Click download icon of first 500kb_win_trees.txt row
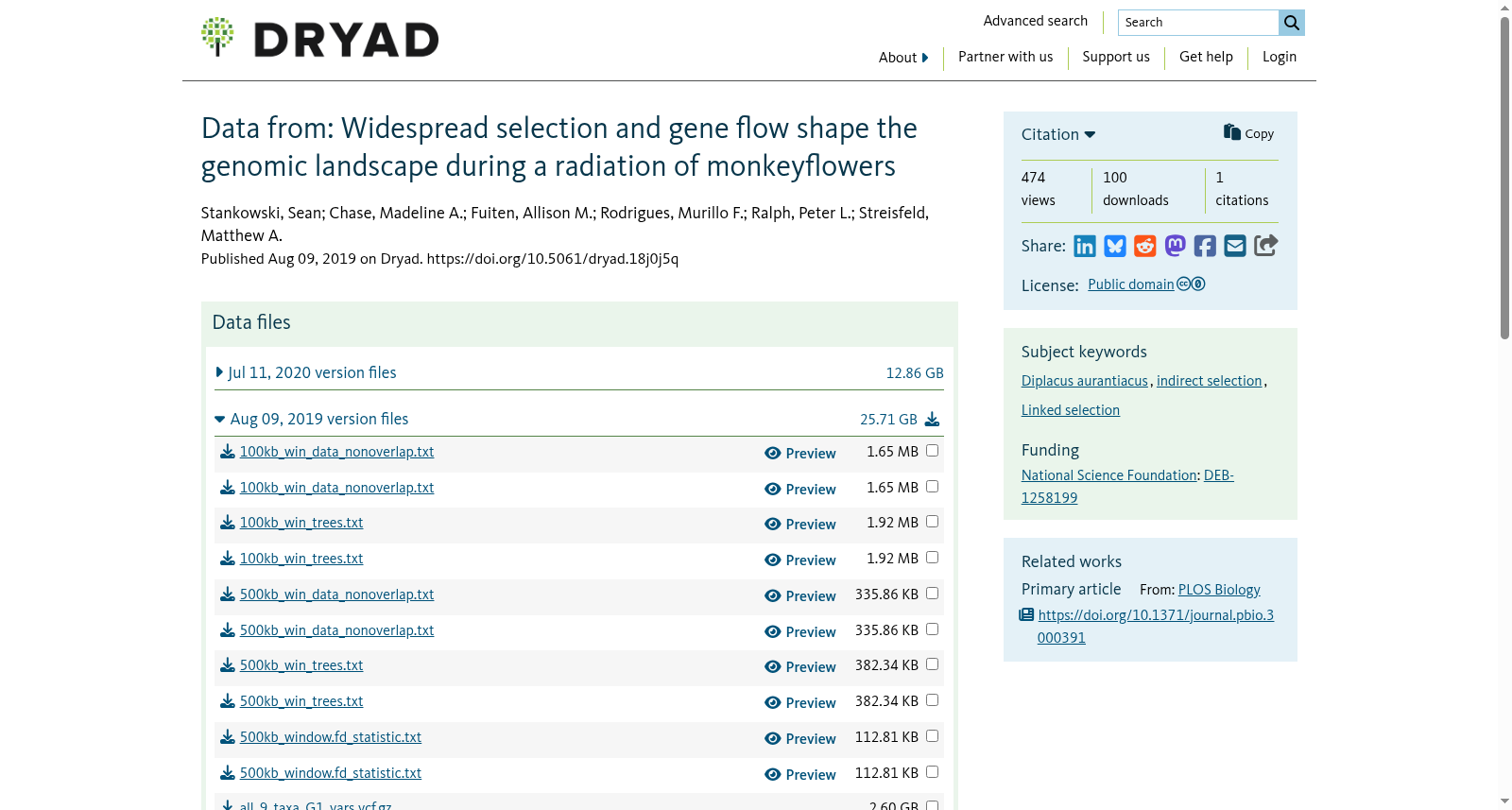 tap(228, 665)
